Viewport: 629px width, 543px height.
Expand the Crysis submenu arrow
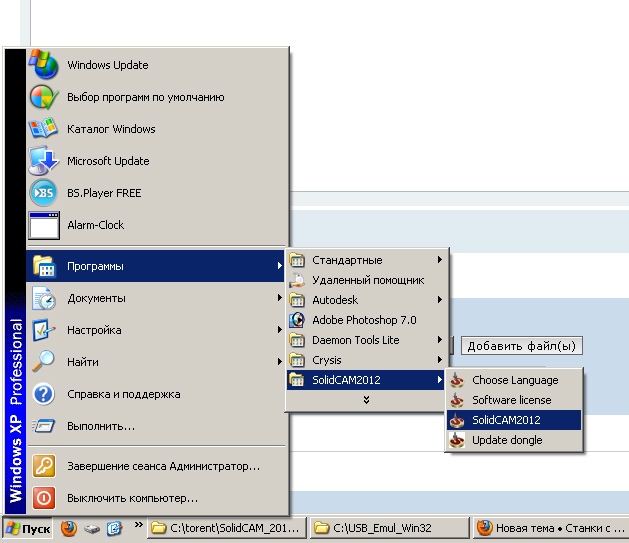pos(440,360)
